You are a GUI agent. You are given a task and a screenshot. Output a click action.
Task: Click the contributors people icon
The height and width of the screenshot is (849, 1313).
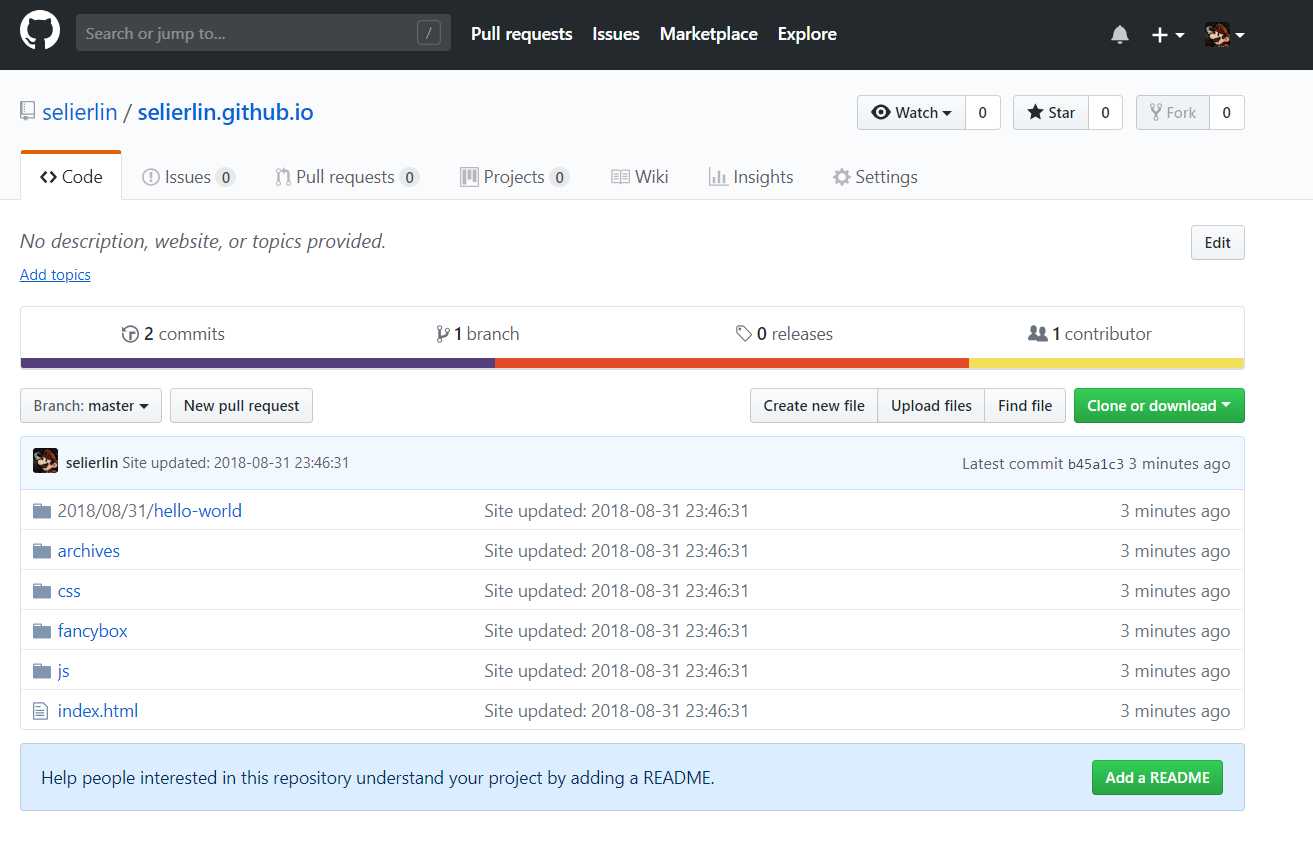[1037, 334]
